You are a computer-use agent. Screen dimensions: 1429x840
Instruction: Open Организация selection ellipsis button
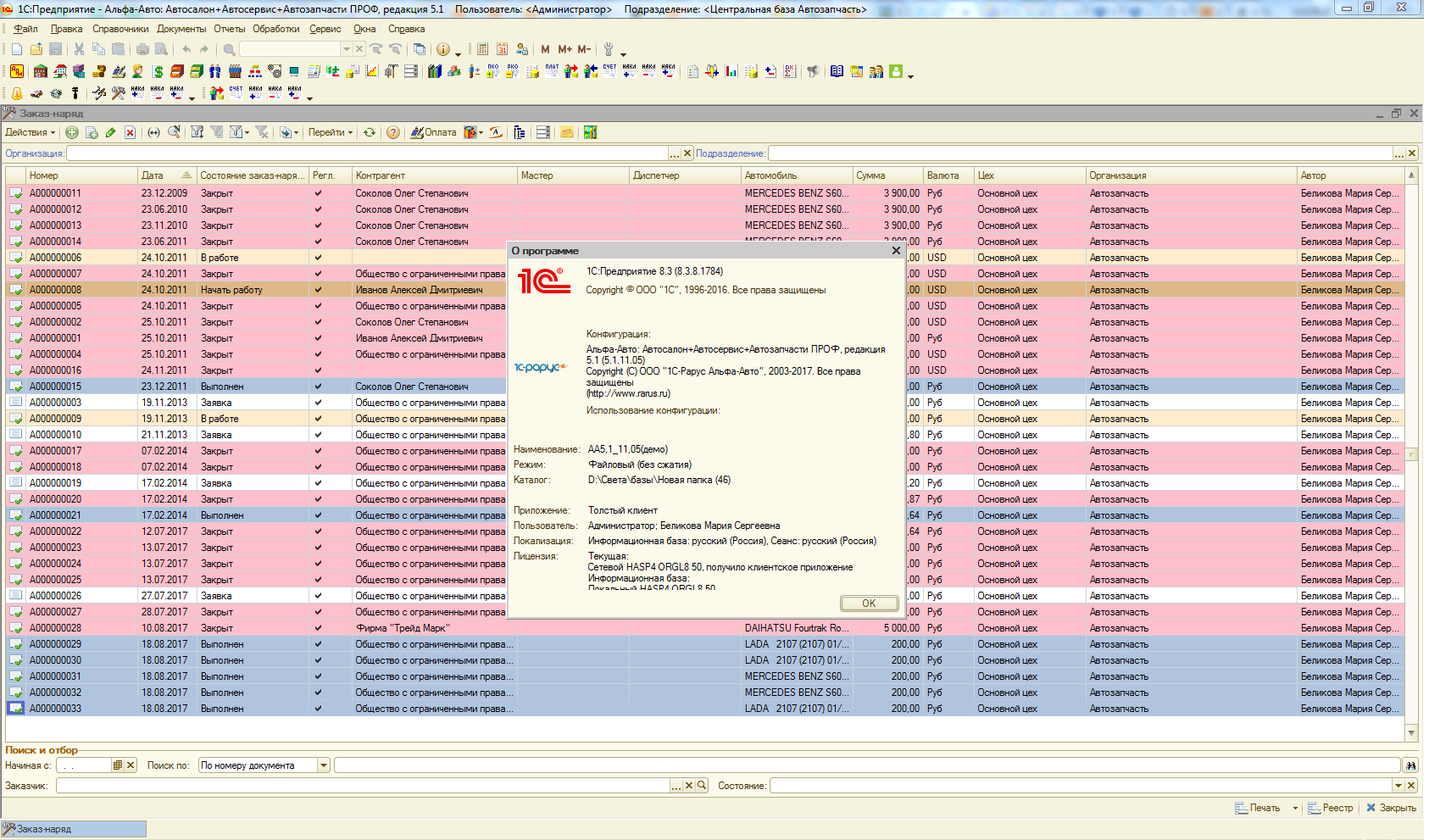[675, 153]
